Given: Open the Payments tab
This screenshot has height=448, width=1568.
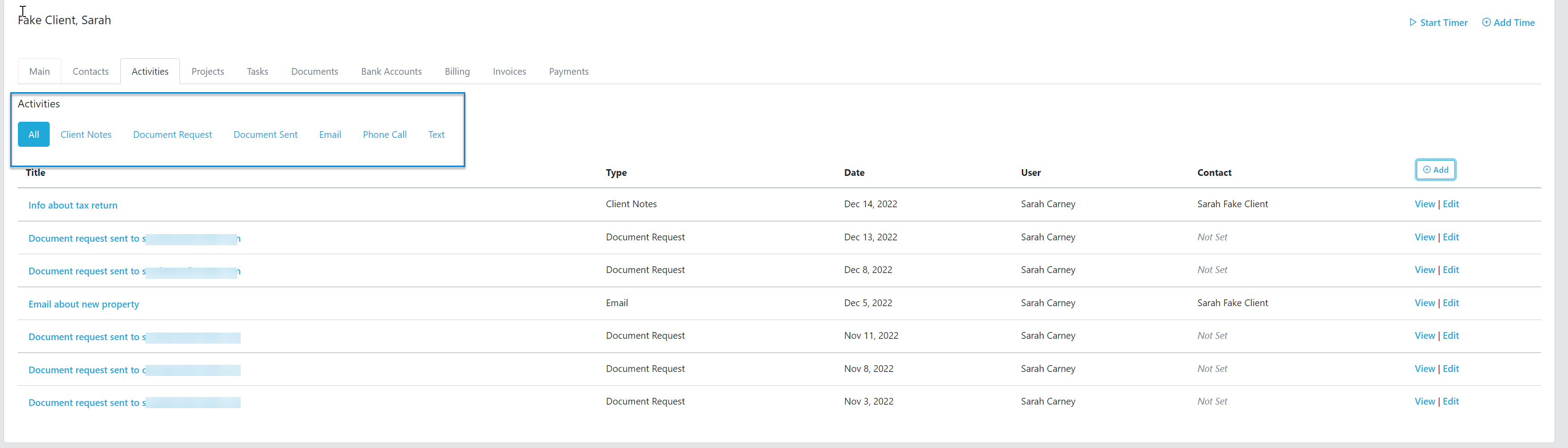Looking at the screenshot, I should pos(569,71).
